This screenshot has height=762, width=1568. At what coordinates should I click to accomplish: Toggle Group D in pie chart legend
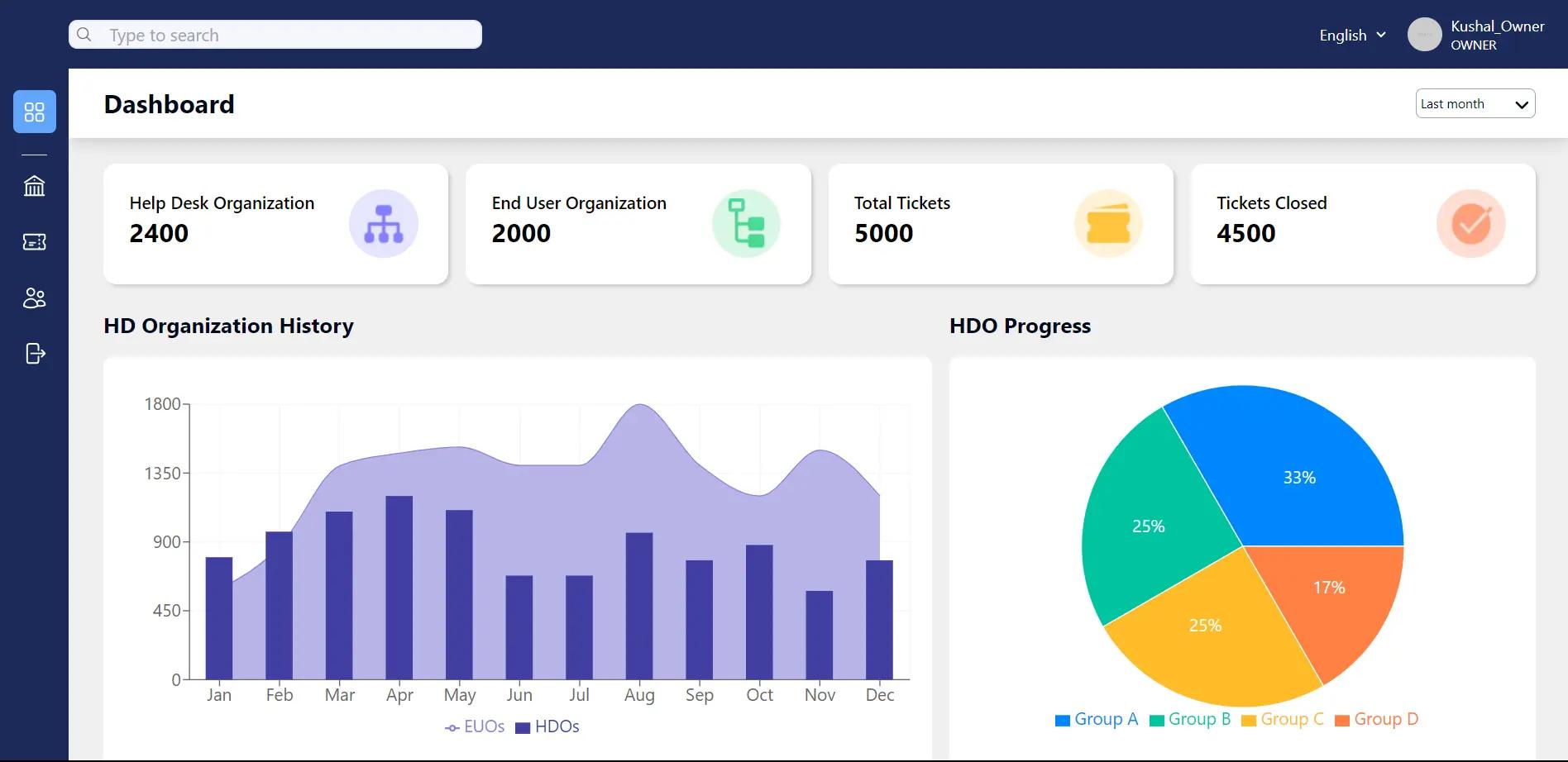1376,720
